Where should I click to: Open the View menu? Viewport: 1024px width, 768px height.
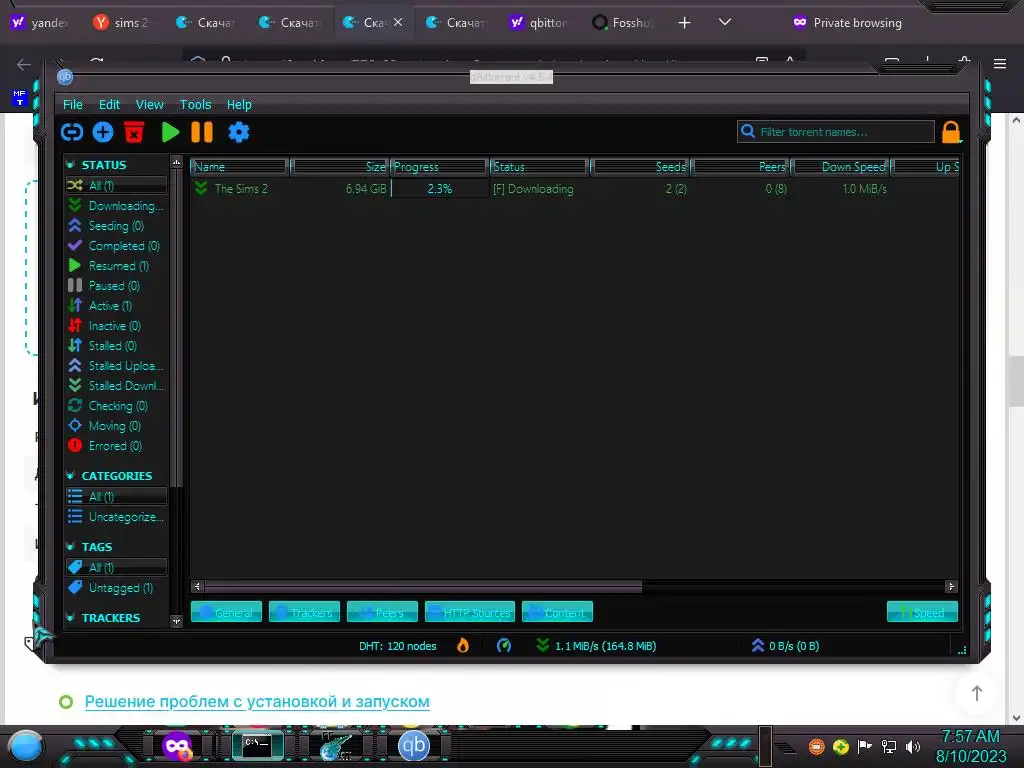pos(150,104)
